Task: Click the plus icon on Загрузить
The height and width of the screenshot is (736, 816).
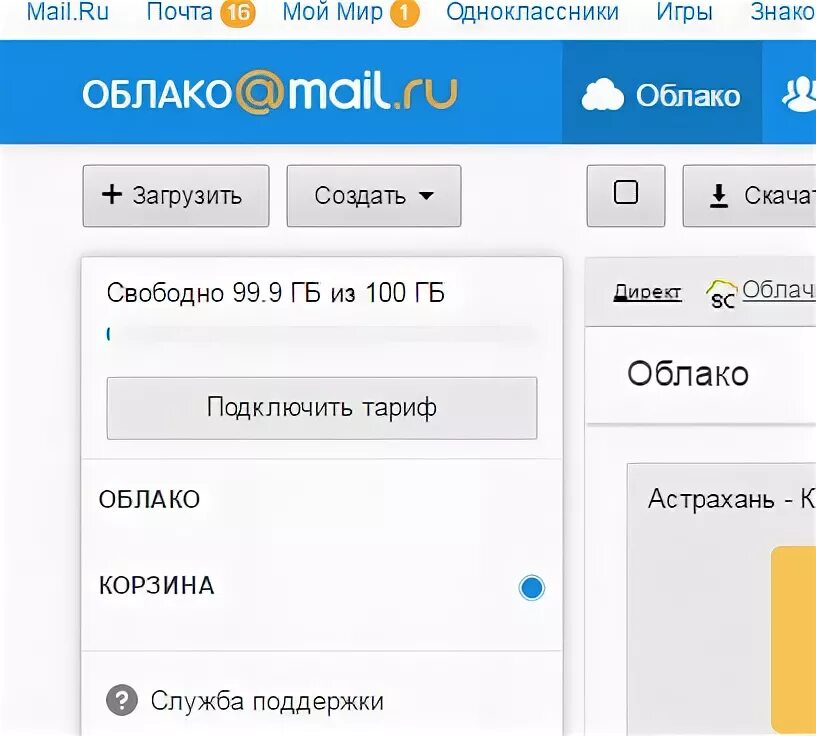Action: 112,195
